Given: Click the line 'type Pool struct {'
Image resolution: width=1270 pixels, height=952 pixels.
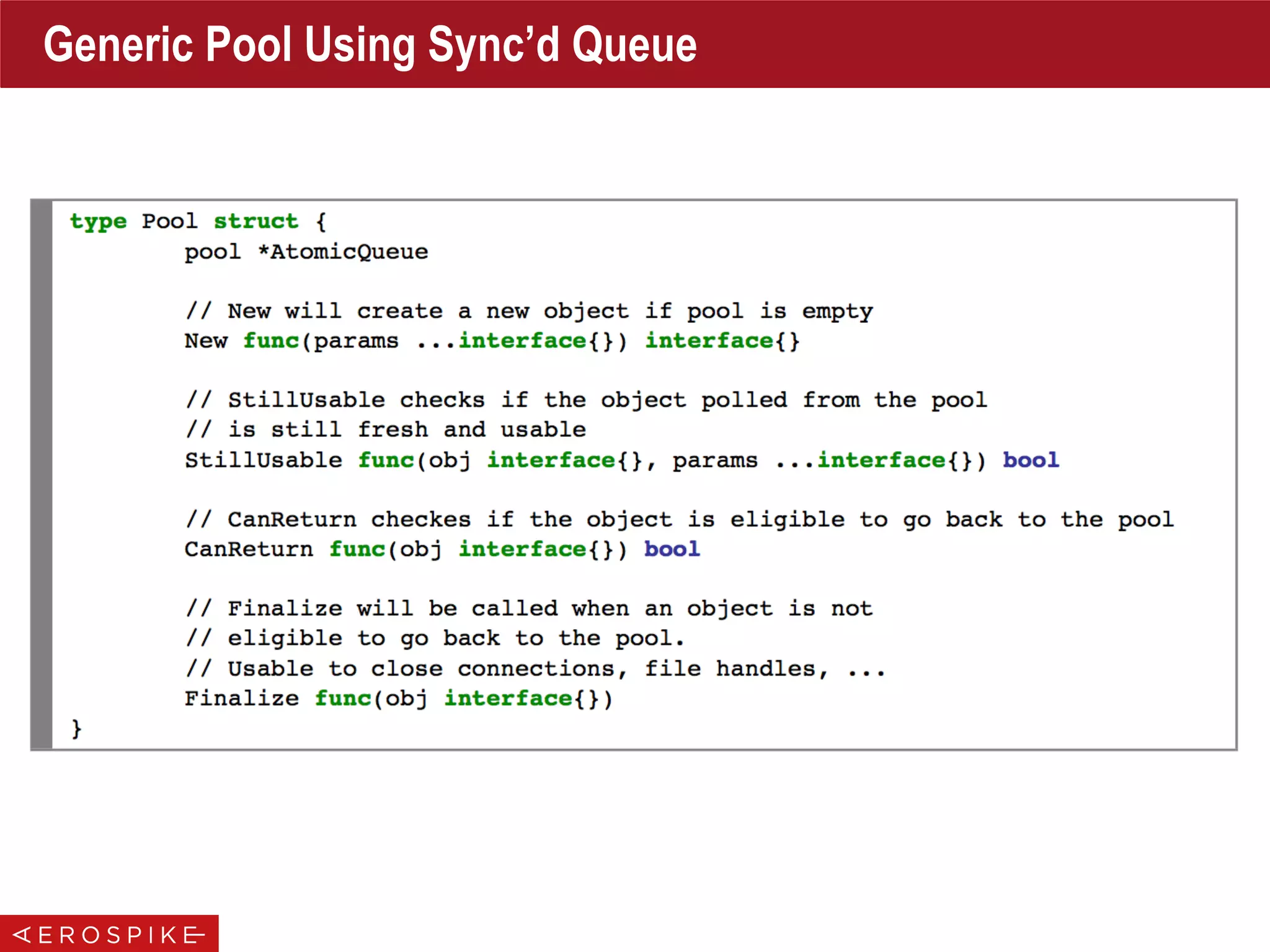Looking at the screenshot, I should (198, 221).
